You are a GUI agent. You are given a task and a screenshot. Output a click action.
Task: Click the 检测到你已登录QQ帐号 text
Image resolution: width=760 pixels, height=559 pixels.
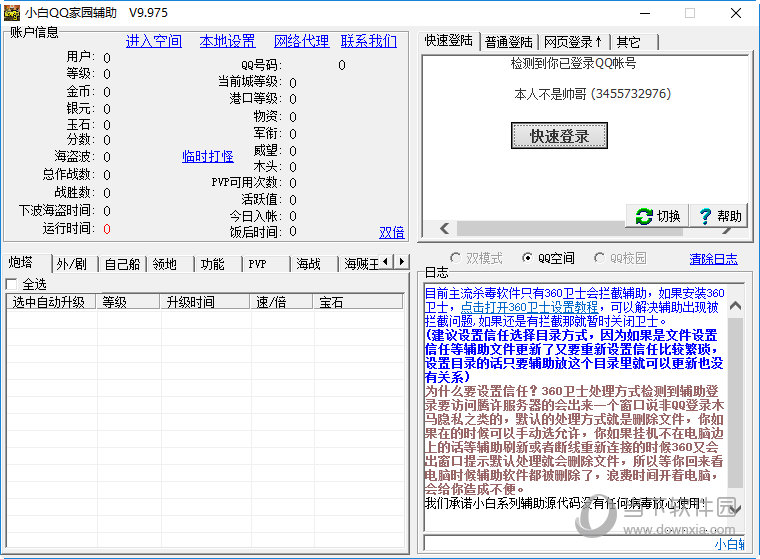tap(573, 63)
